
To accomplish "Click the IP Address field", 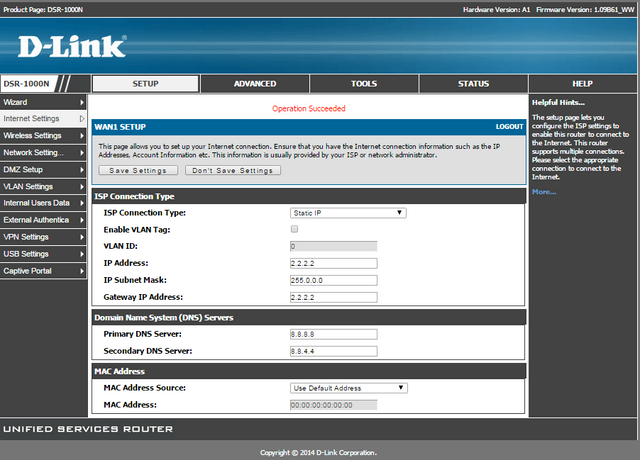I will 333,263.
